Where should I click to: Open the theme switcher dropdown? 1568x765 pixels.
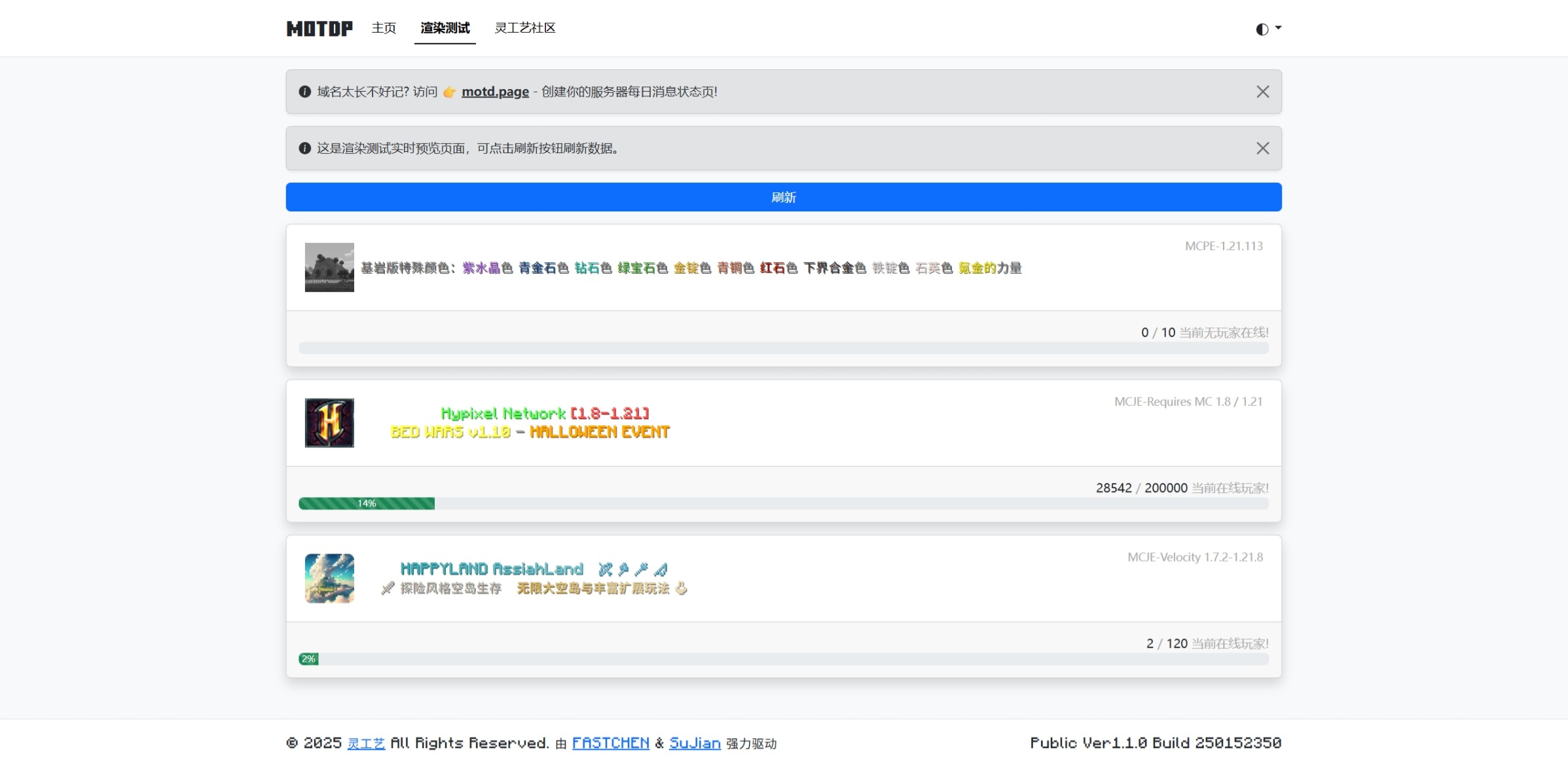(x=1267, y=29)
